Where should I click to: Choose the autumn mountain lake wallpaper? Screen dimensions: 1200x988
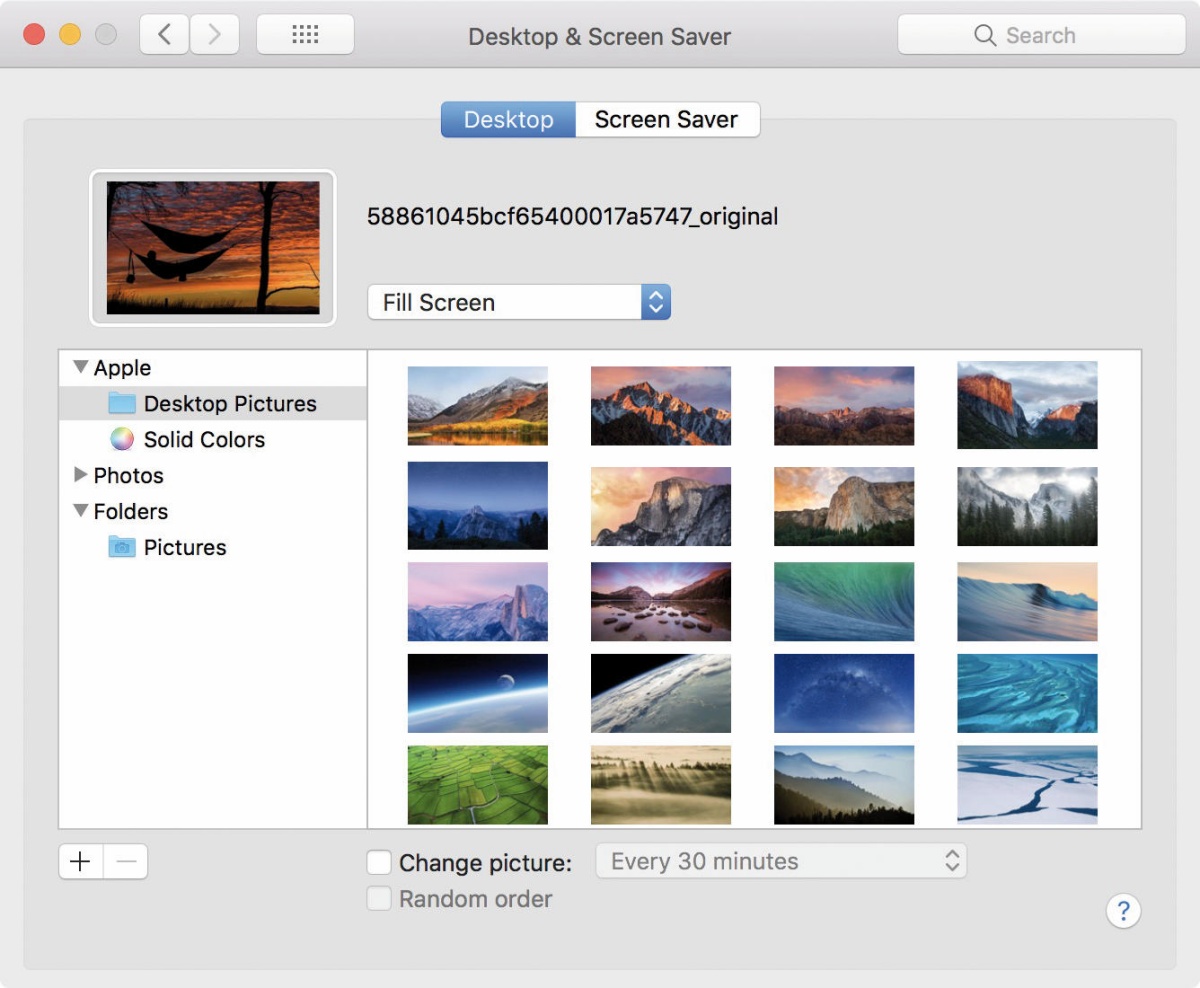coord(478,406)
